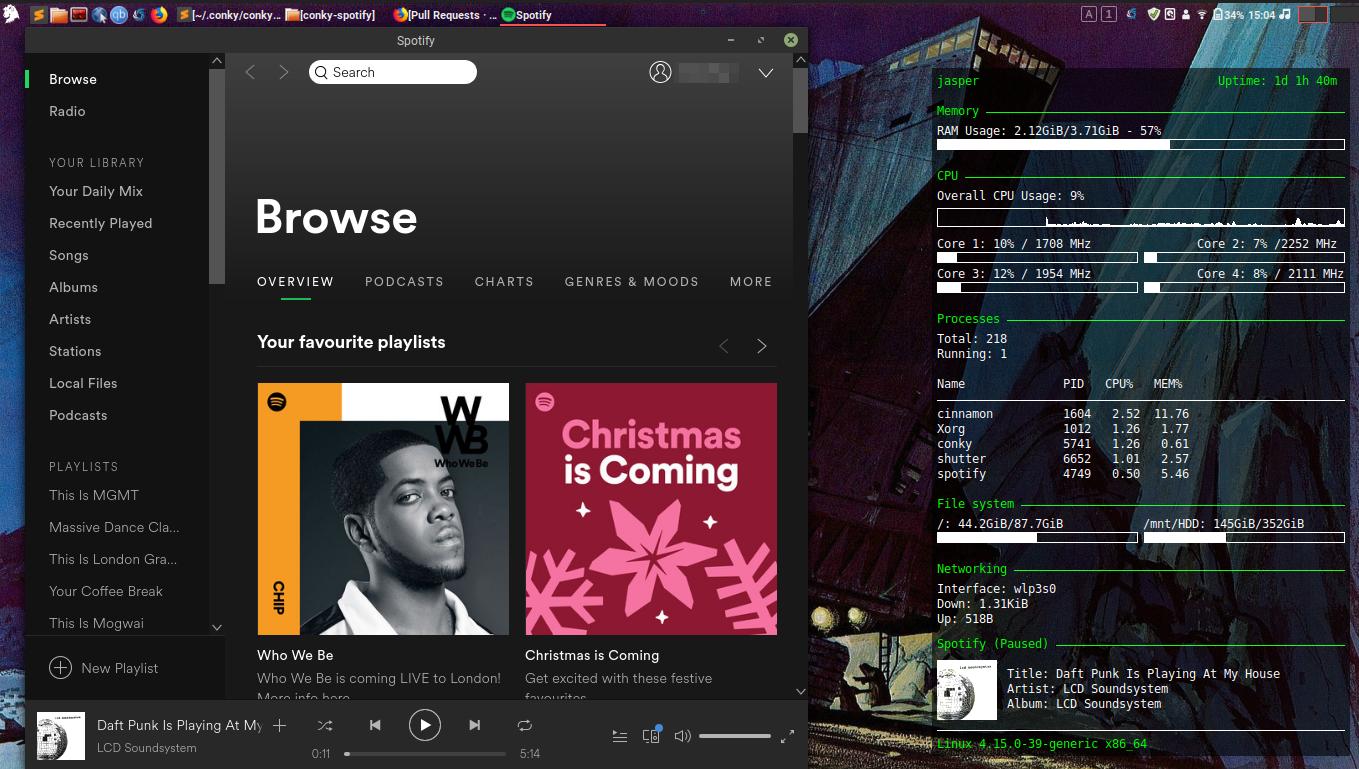Viewport: 1359px width, 769px height.
Task: Create a New Playlist
Action: pos(104,668)
